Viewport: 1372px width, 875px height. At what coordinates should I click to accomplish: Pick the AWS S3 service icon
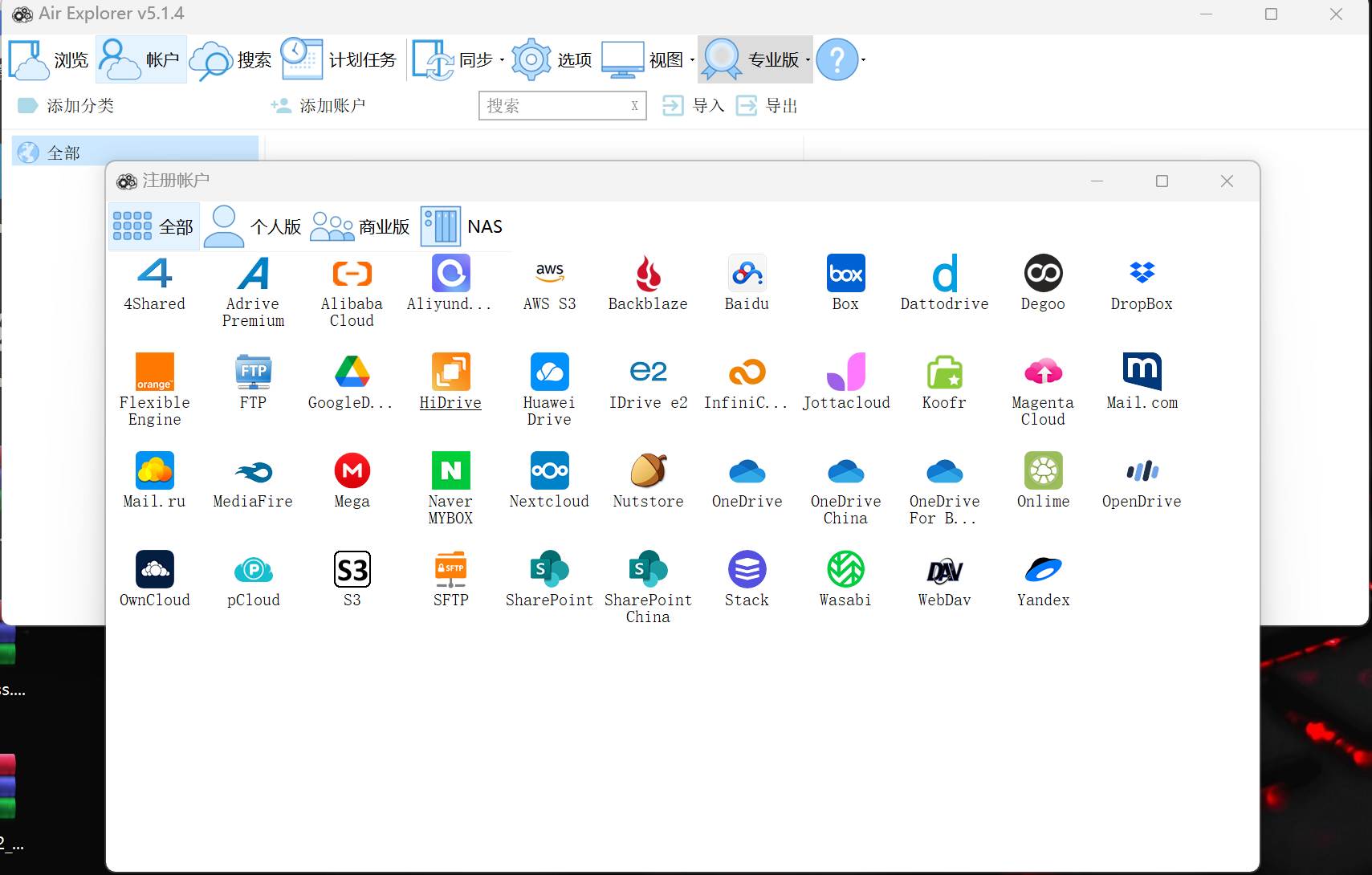tap(550, 274)
